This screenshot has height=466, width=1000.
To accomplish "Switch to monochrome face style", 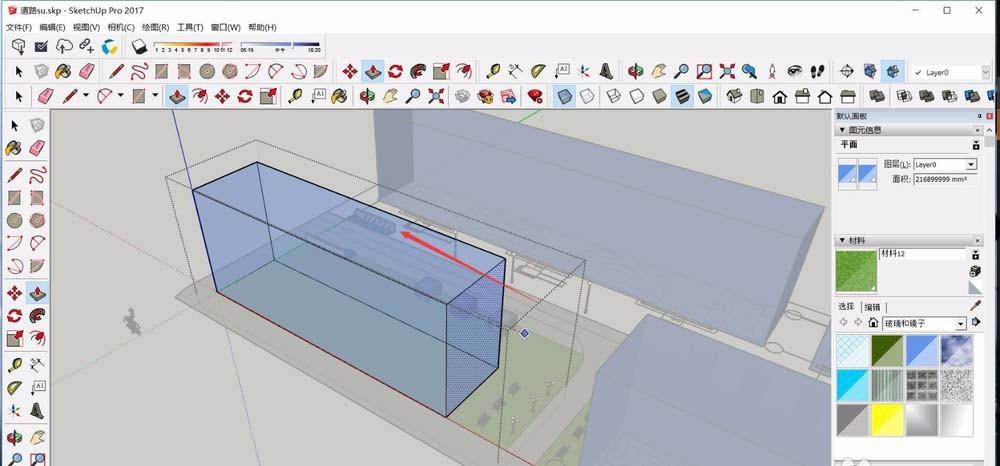I will [705, 96].
